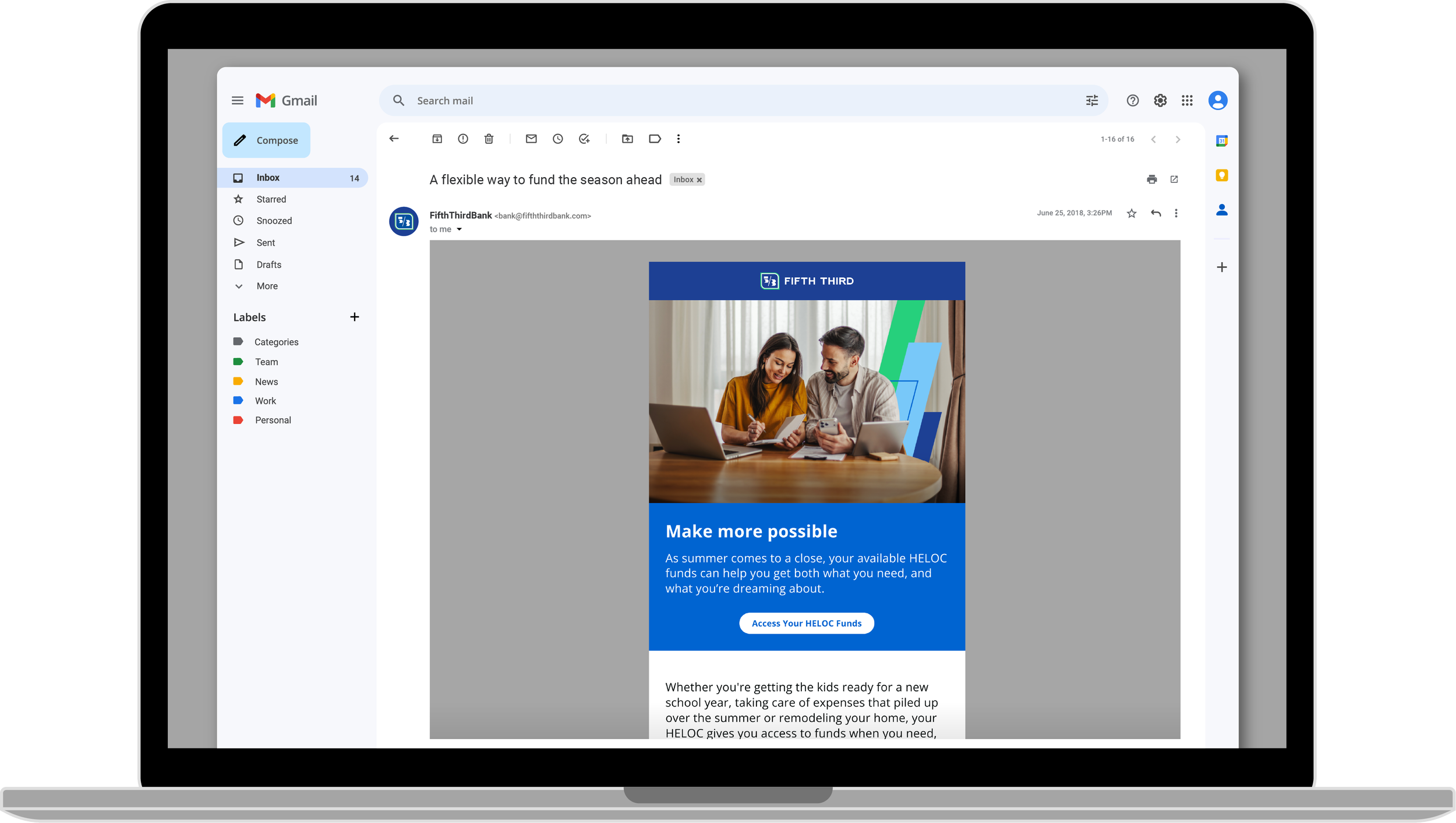Screen dimensions: 1456x823
Task: Create new label plus button
Action: click(x=354, y=317)
